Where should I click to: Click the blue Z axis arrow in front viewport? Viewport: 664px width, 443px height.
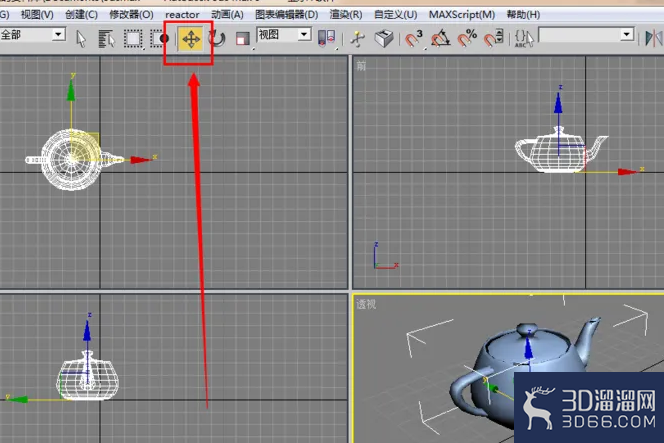click(x=558, y=102)
